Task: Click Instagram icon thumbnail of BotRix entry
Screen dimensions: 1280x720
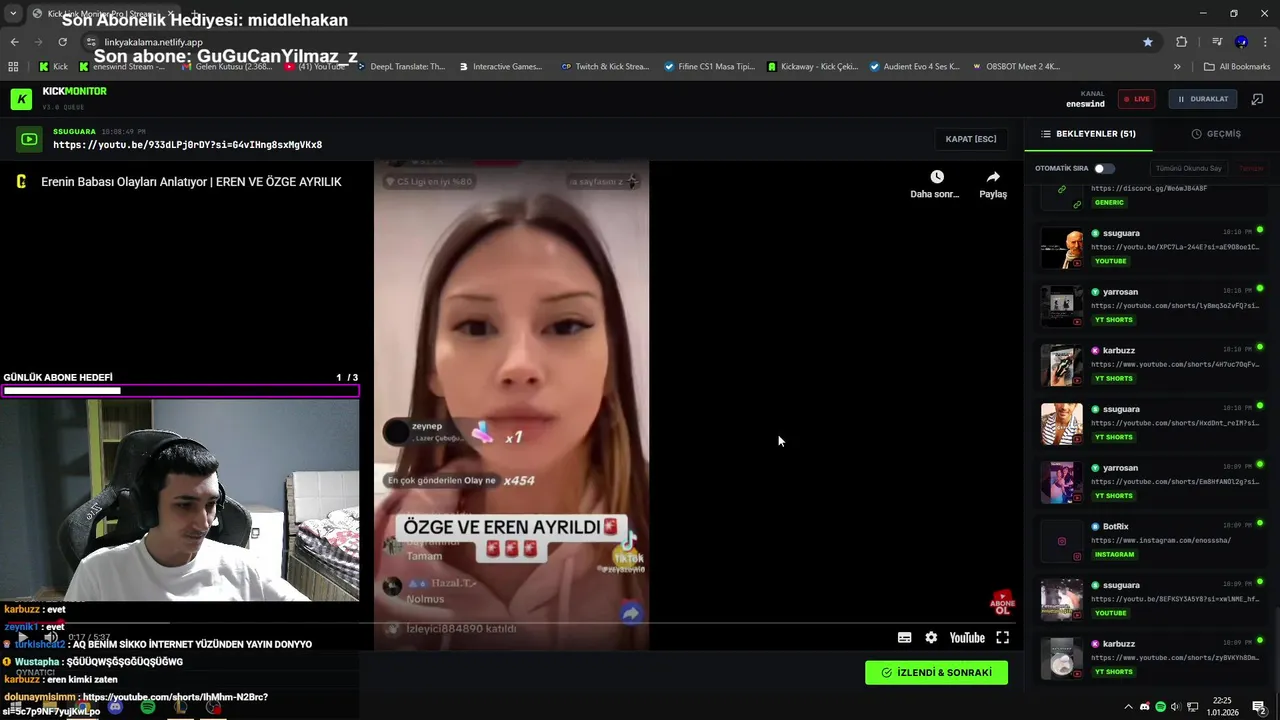Action: coord(1061,541)
